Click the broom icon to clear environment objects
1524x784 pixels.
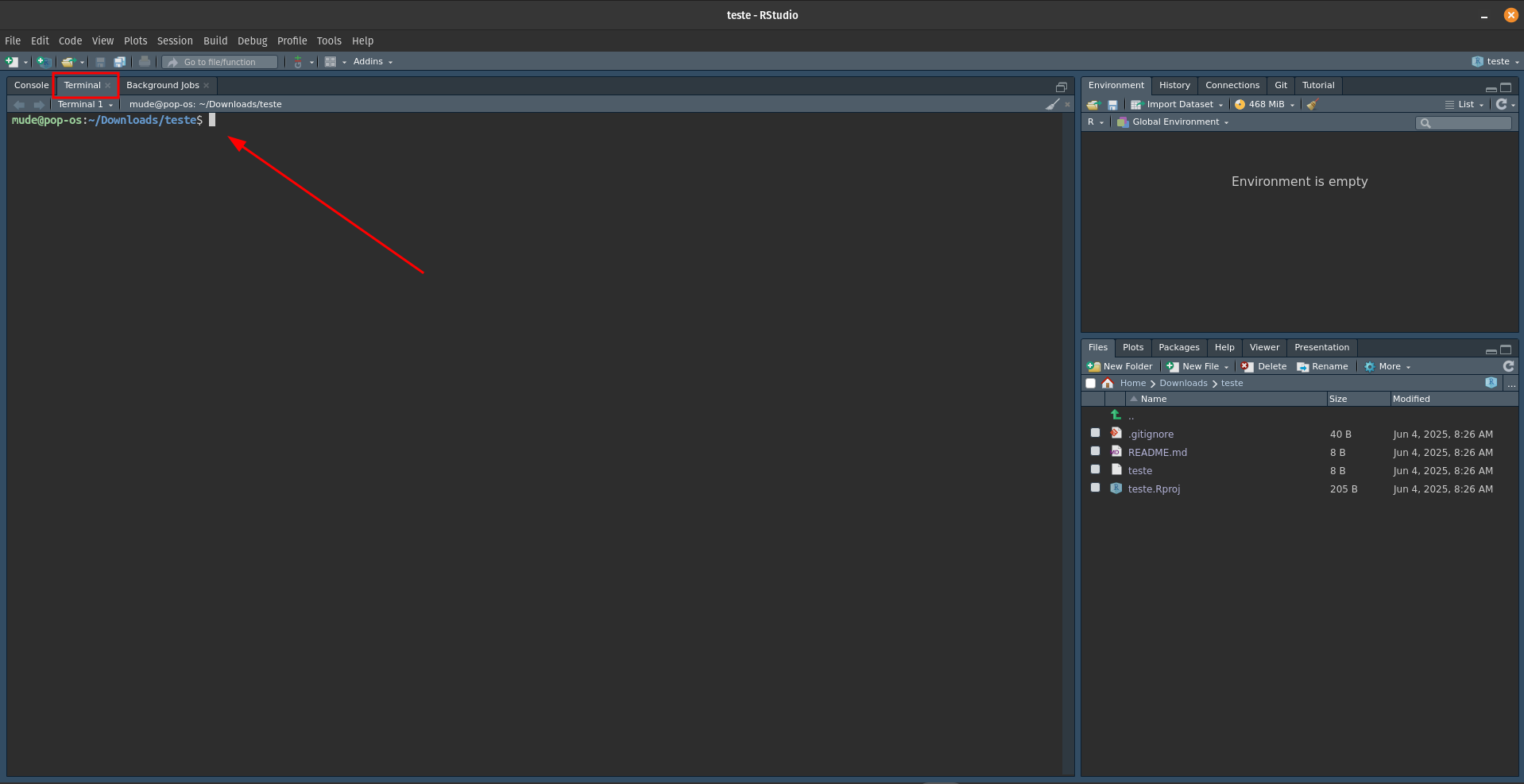click(x=1312, y=105)
